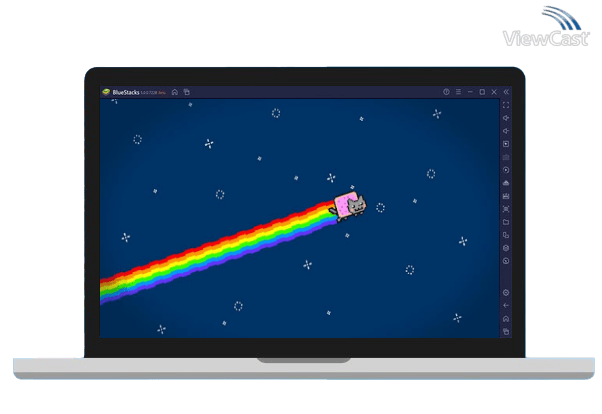Take a screenshot with sidebar capture icon
The height and width of the screenshot is (414, 602).
[x=506, y=209]
